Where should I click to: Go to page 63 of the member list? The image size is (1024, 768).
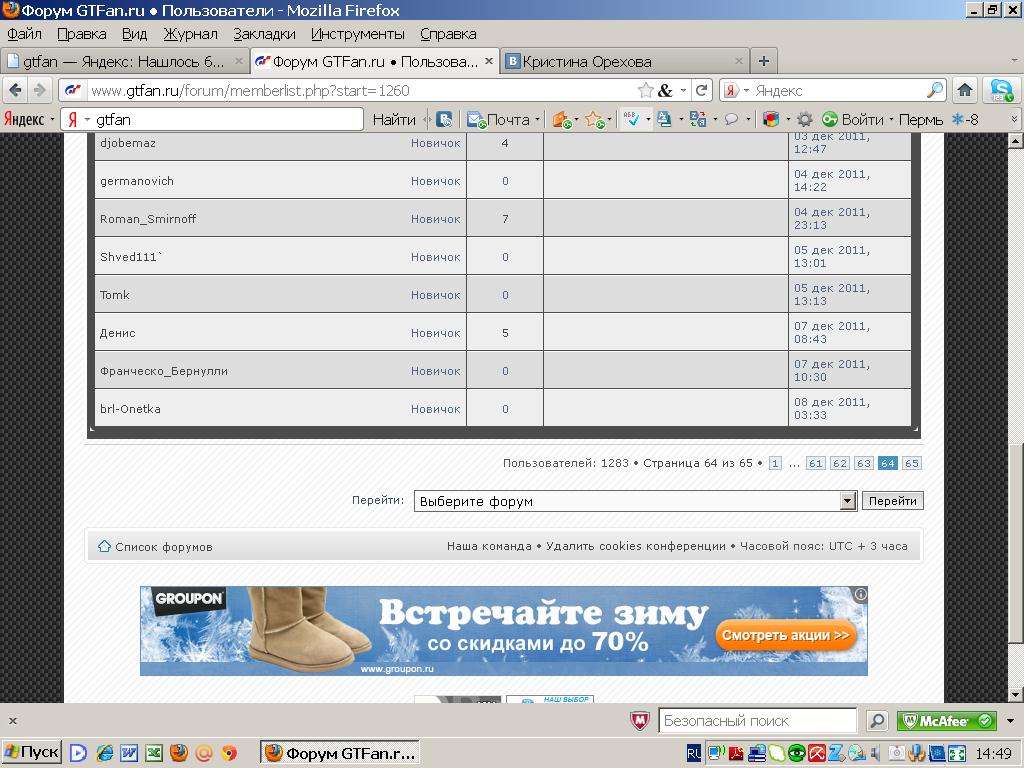coord(863,463)
